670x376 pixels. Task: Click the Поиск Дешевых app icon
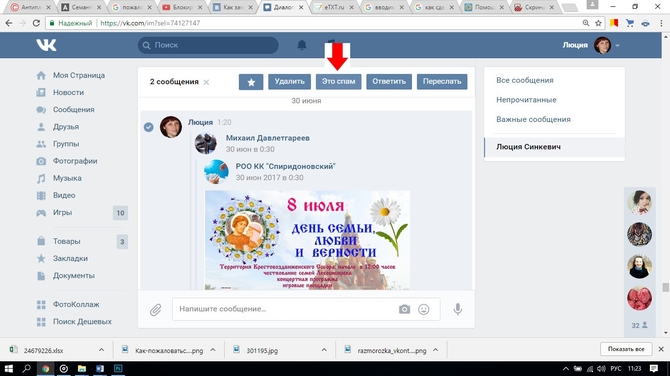(41, 321)
